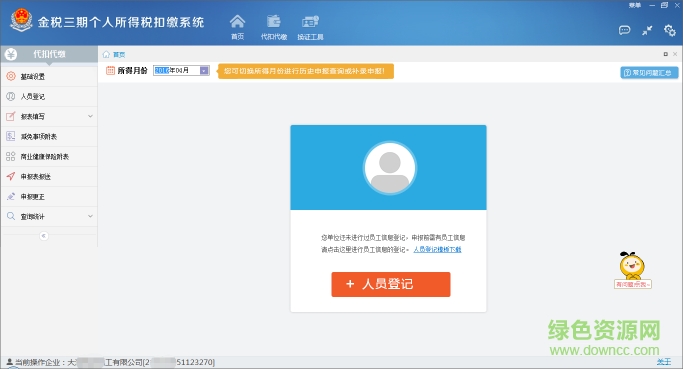Screen dimensions: 683x369
Task: Collapse the sidebar with the double-chevron button
Action: click(x=44, y=236)
